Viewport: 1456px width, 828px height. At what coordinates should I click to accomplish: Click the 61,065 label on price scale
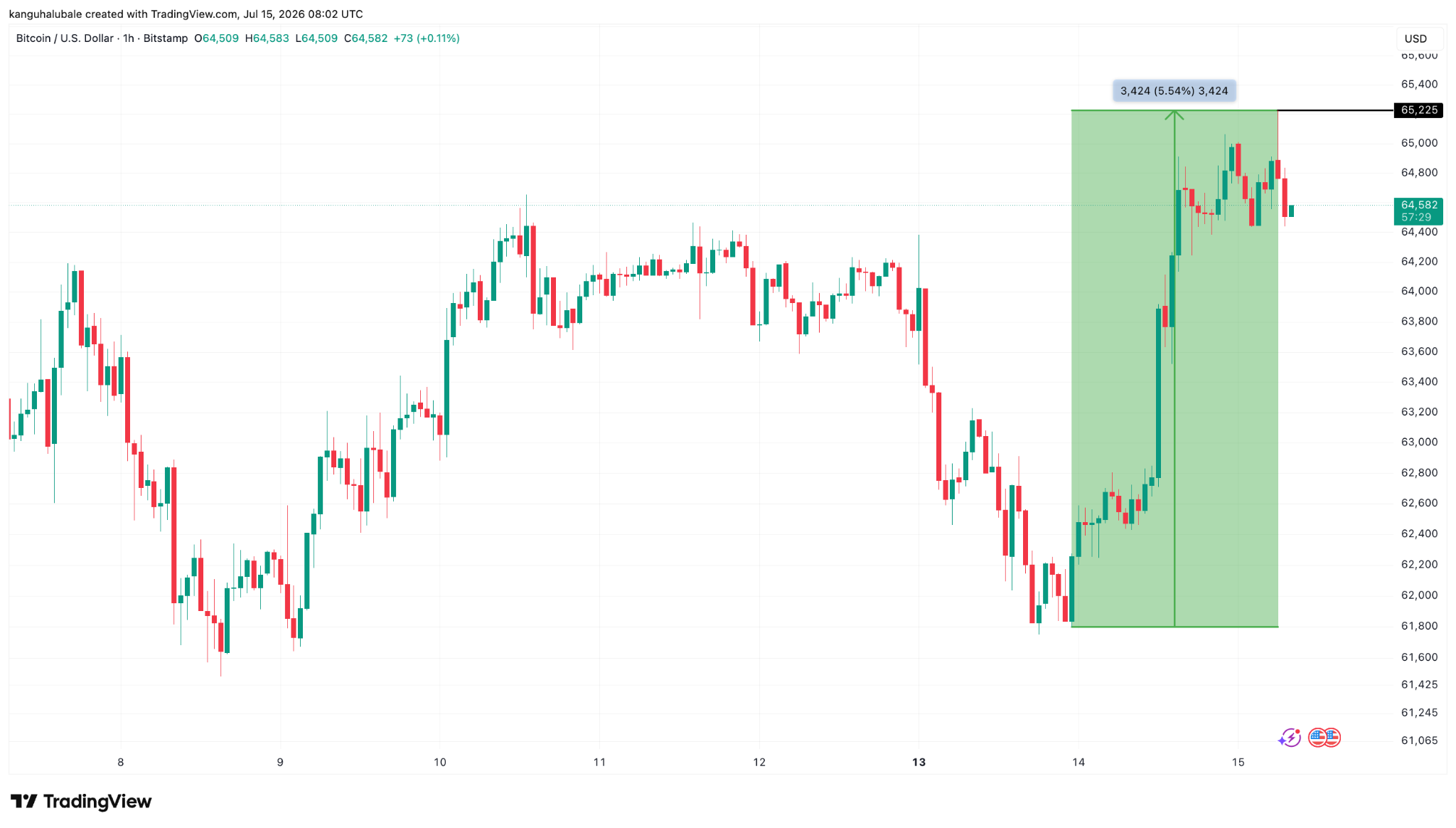(1419, 741)
